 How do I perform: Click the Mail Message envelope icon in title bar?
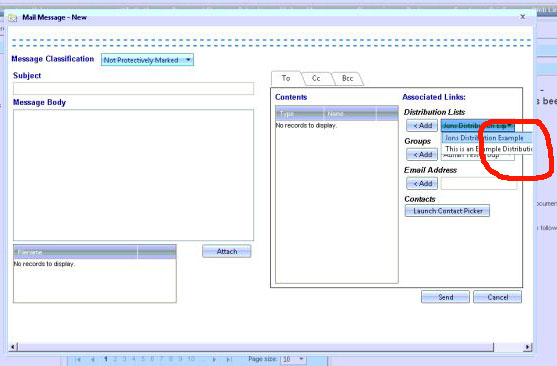tap(13, 18)
